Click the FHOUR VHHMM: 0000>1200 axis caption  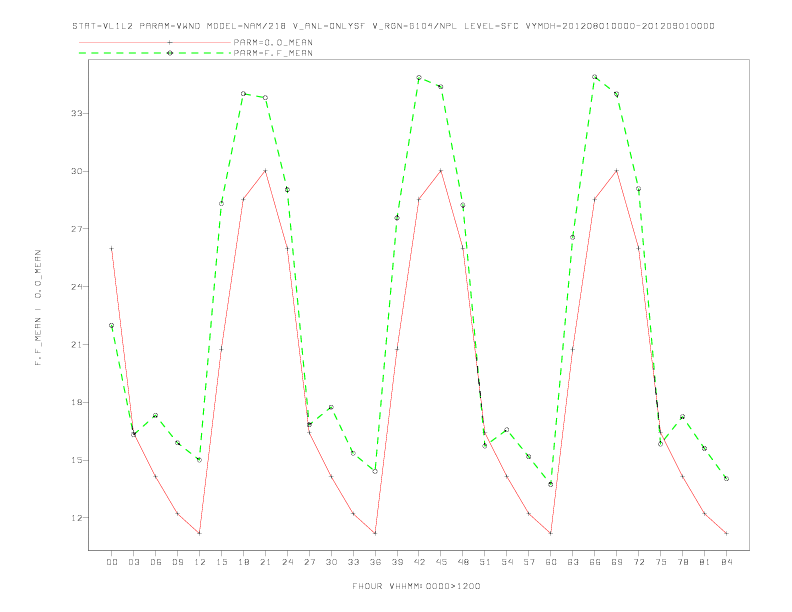pos(416,586)
